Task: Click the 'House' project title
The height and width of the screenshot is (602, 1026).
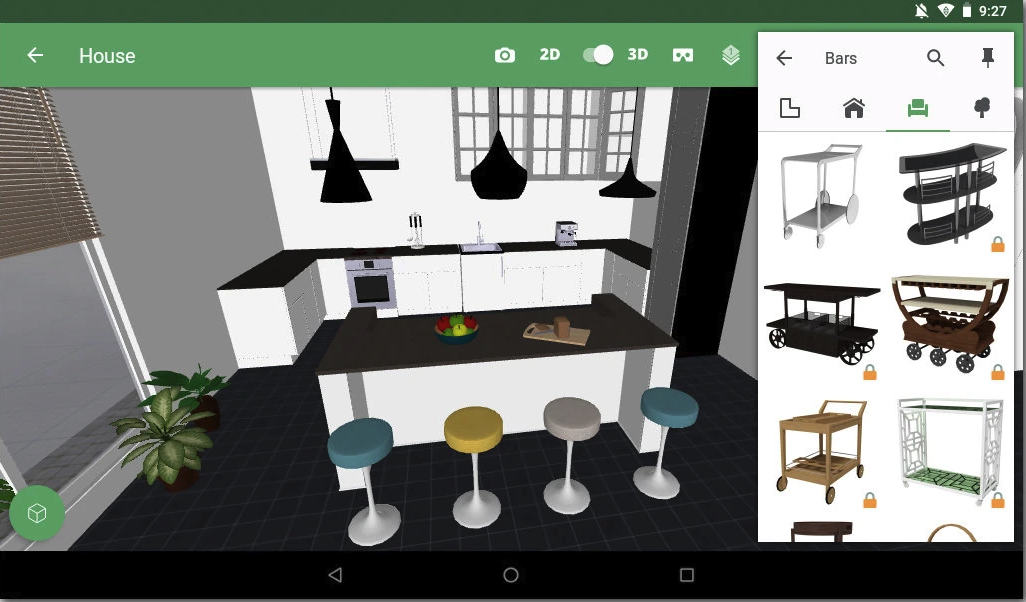Action: pos(107,56)
